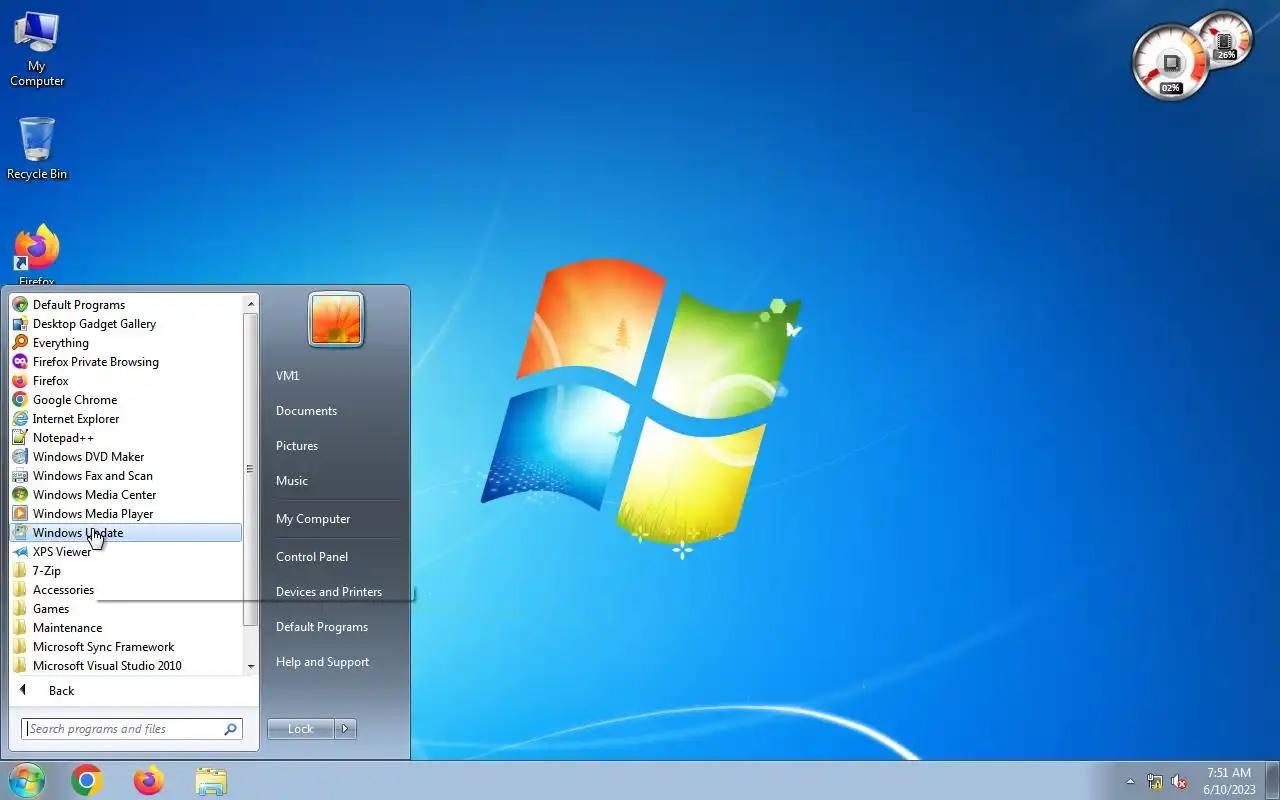1280x800 pixels.
Task: Open Documents from the Start menu
Action: coord(336,411)
